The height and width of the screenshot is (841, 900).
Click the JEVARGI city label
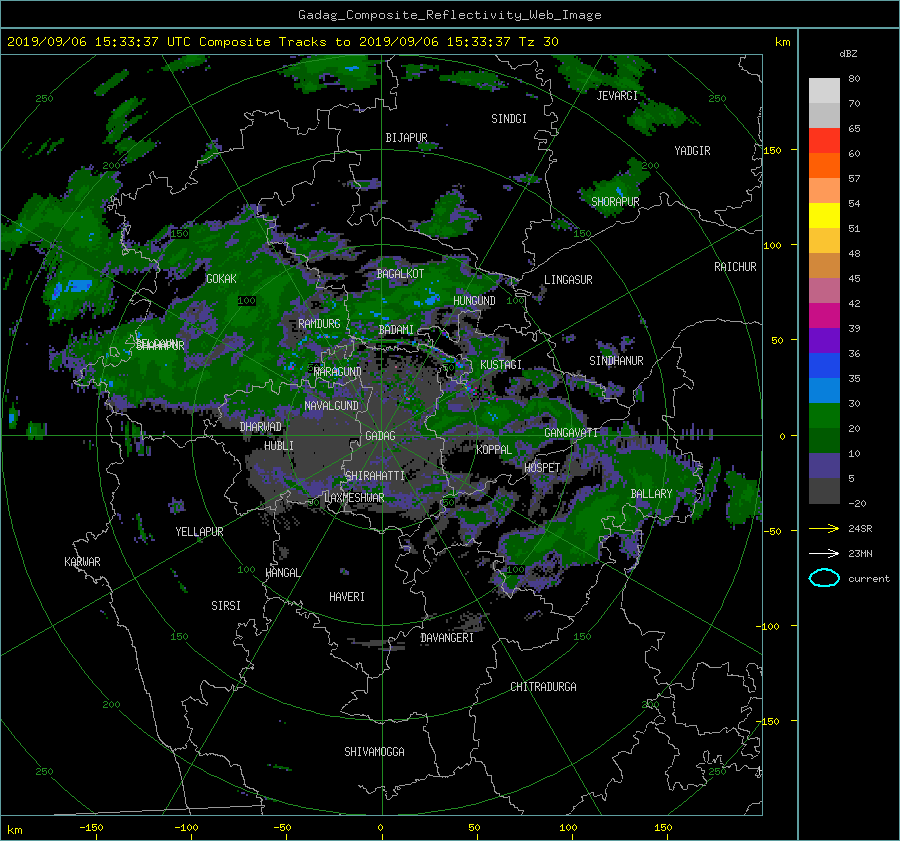click(617, 96)
